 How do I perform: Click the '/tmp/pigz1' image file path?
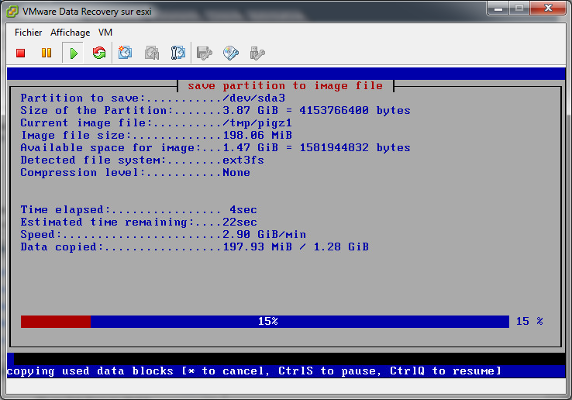(257, 123)
